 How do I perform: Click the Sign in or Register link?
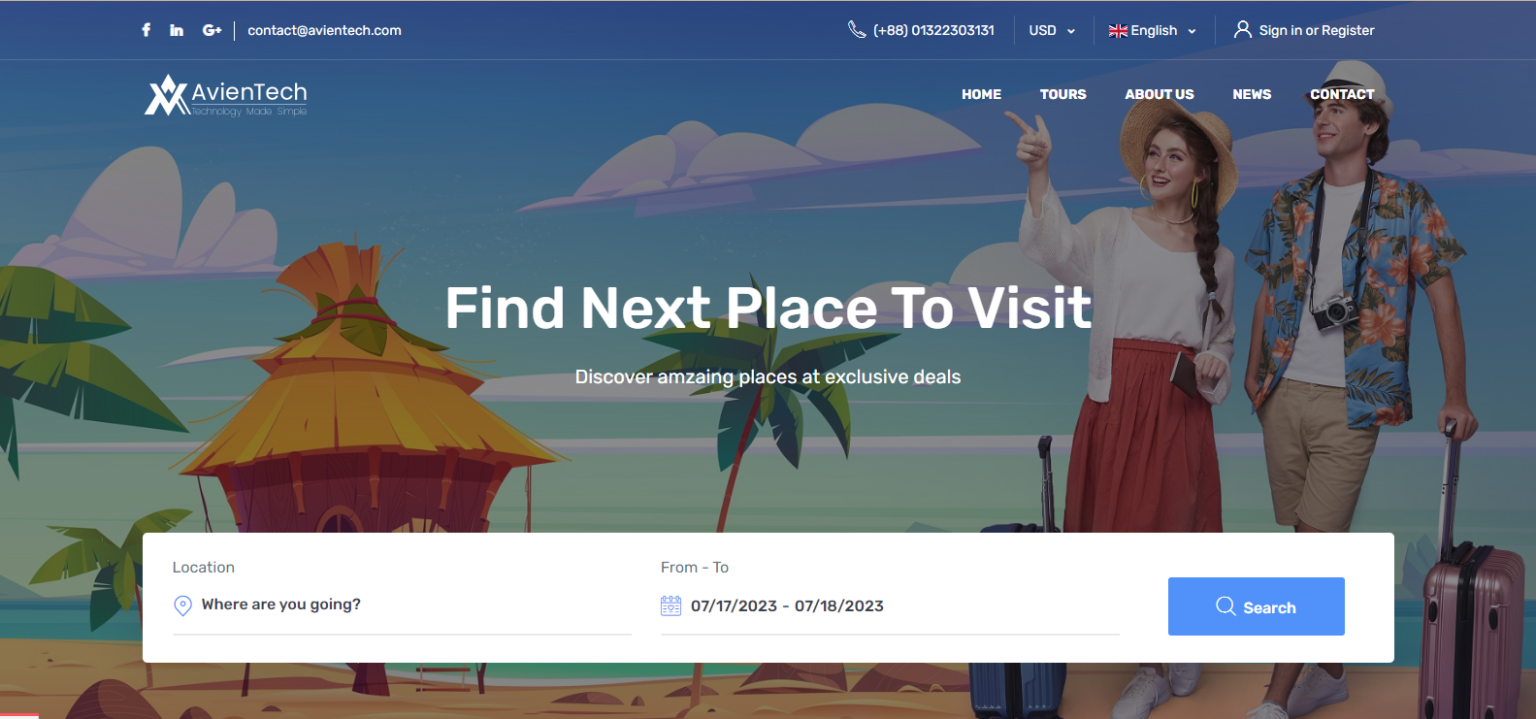[x=1316, y=30]
